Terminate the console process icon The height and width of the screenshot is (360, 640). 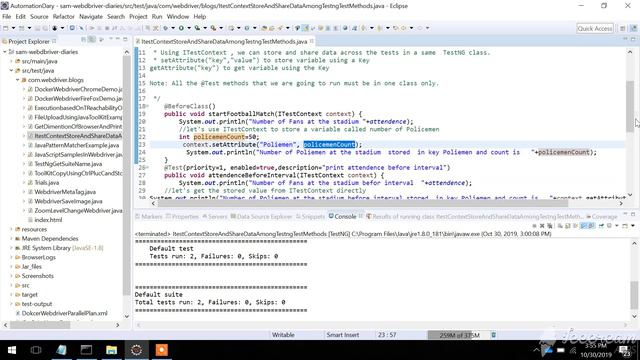535,226
